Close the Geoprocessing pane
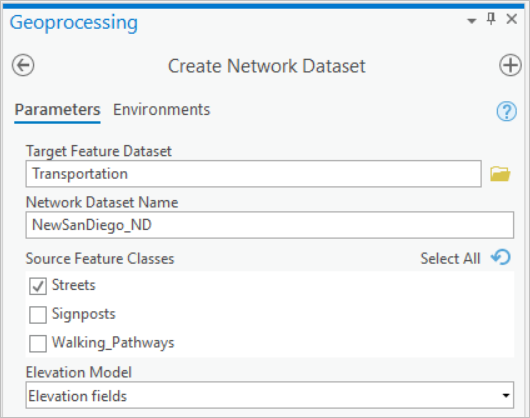 tap(512, 19)
